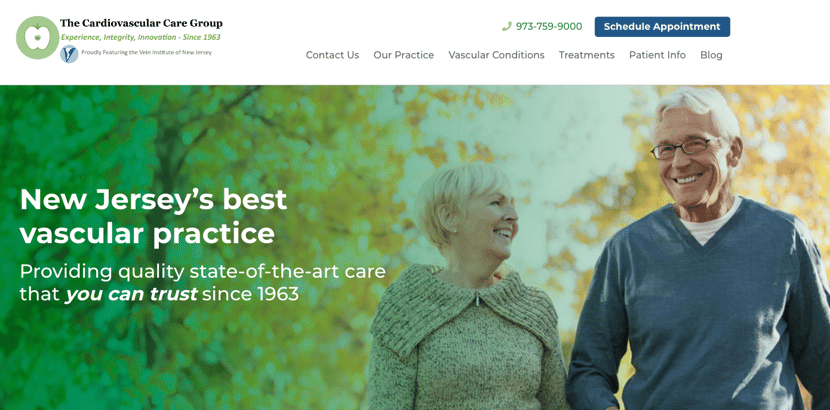Expand the Treatments navigation item
Screen dimensions: 830x410
point(587,55)
